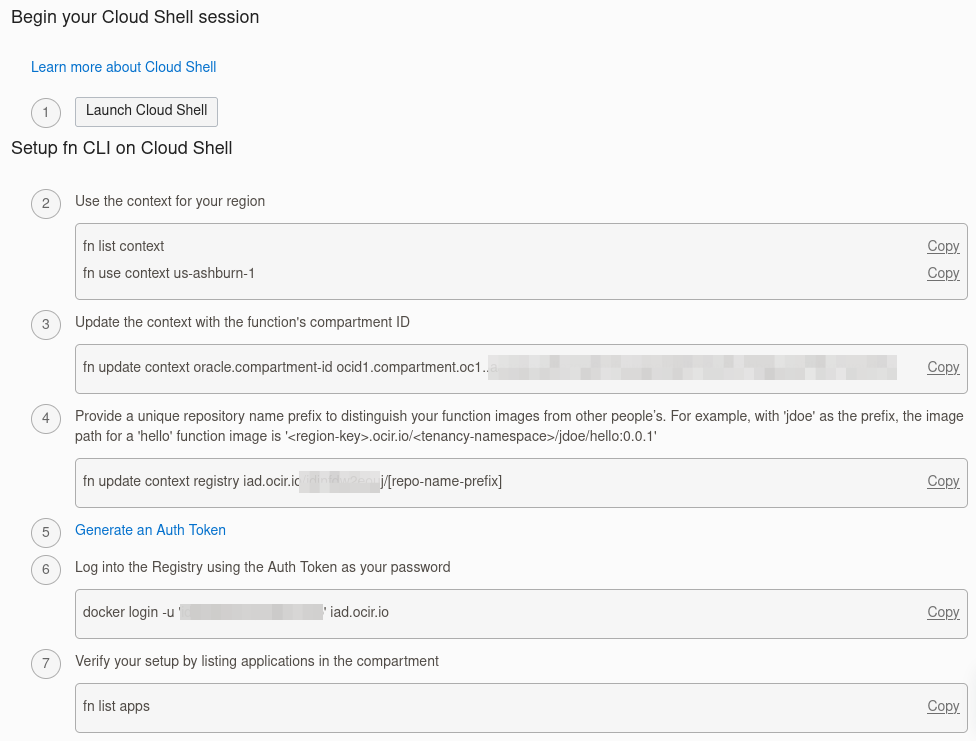The image size is (976, 741).
Task: Copy the docker login command
Action: tap(943, 612)
